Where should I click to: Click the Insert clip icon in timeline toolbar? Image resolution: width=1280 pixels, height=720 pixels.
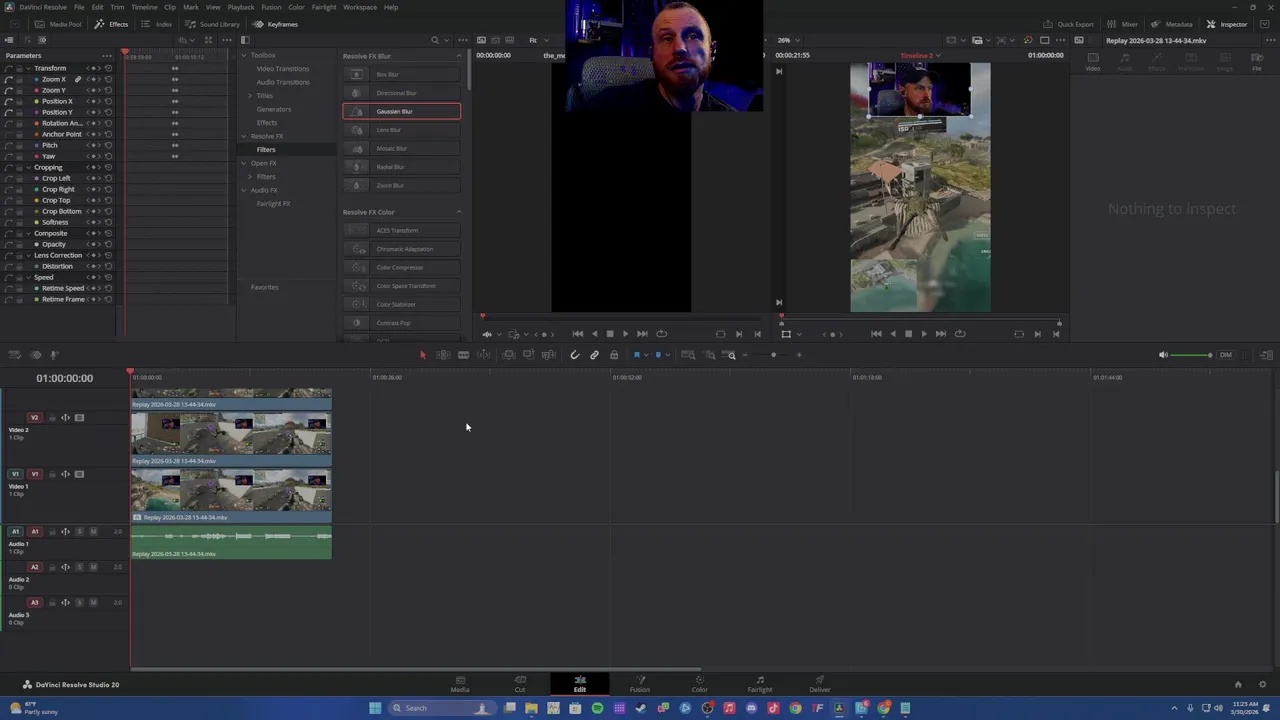(x=508, y=355)
